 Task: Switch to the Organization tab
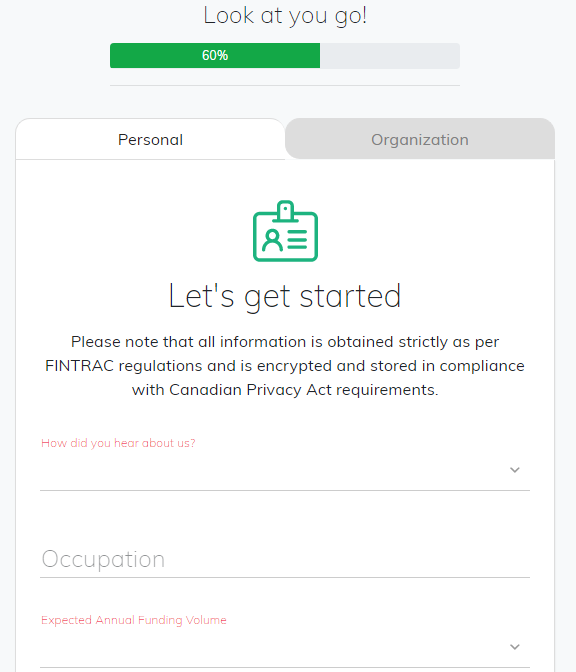pos(420,139)
